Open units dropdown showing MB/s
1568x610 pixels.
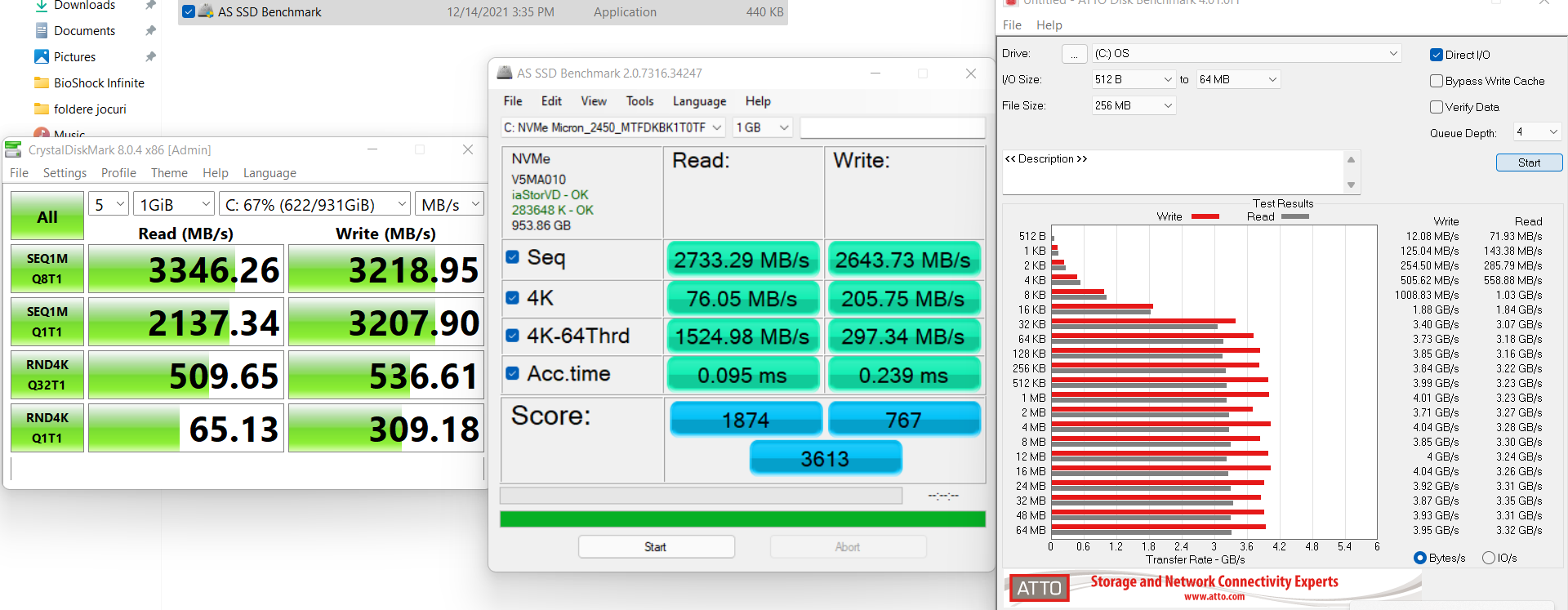tap(450, 204)
